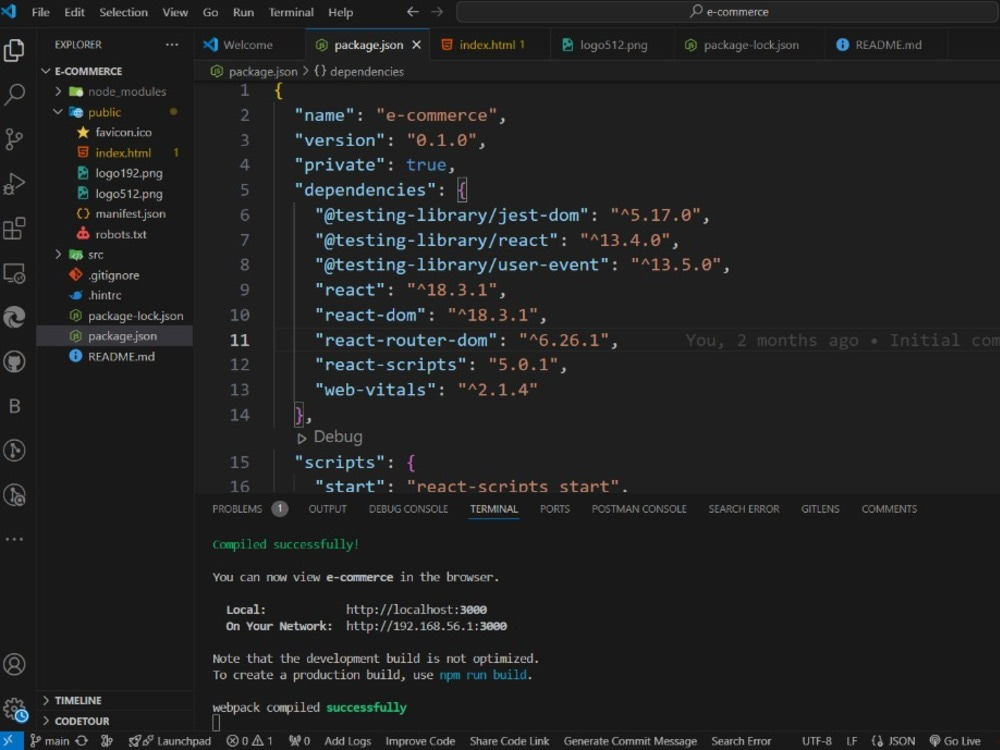The height and width of the screenshot is (750, 1000).
Task: Open the Remote Explorer icon
Action: tap(14, 273)
